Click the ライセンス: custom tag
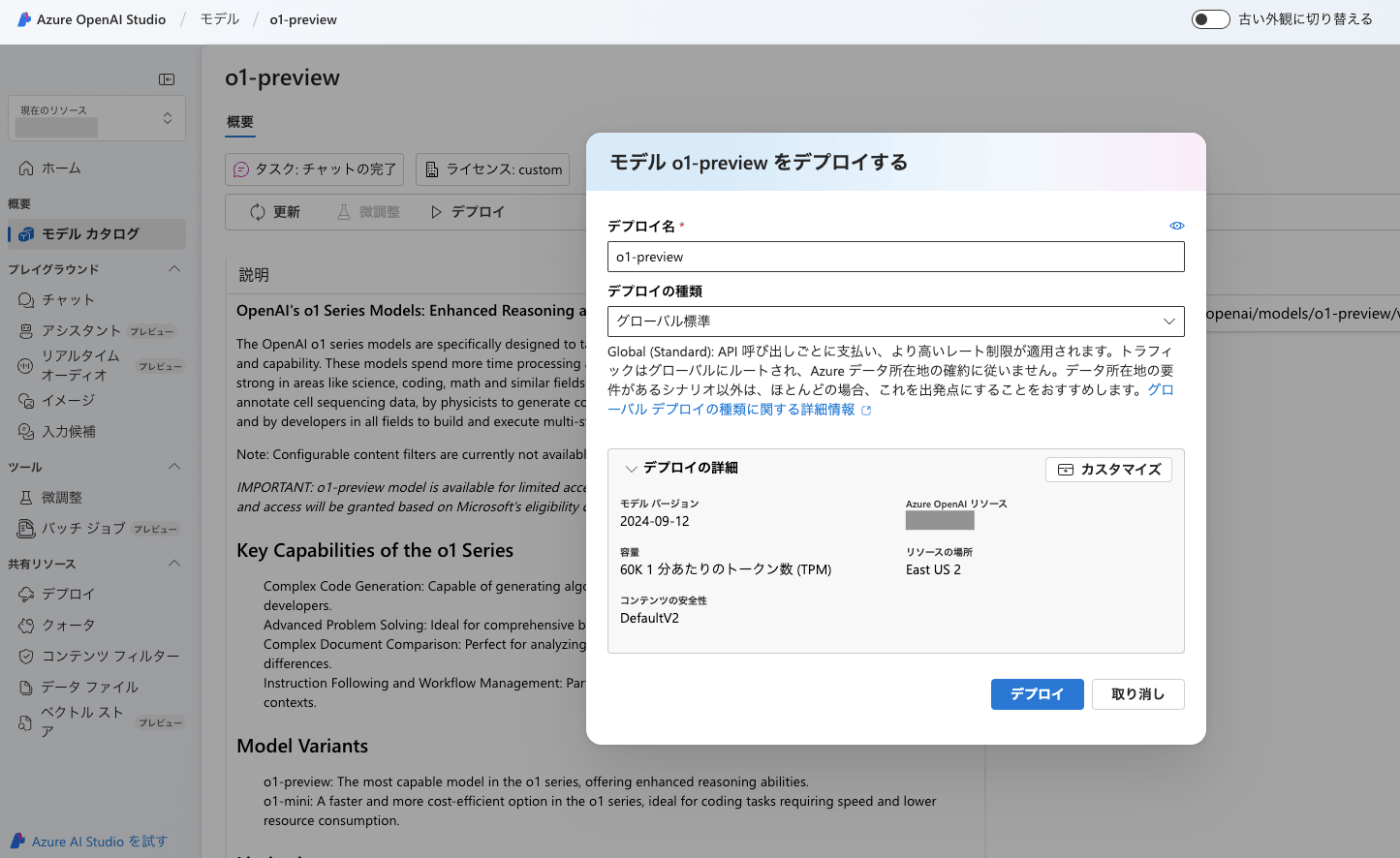Viewport: 1400px width, 858px height. click(493, 169)
